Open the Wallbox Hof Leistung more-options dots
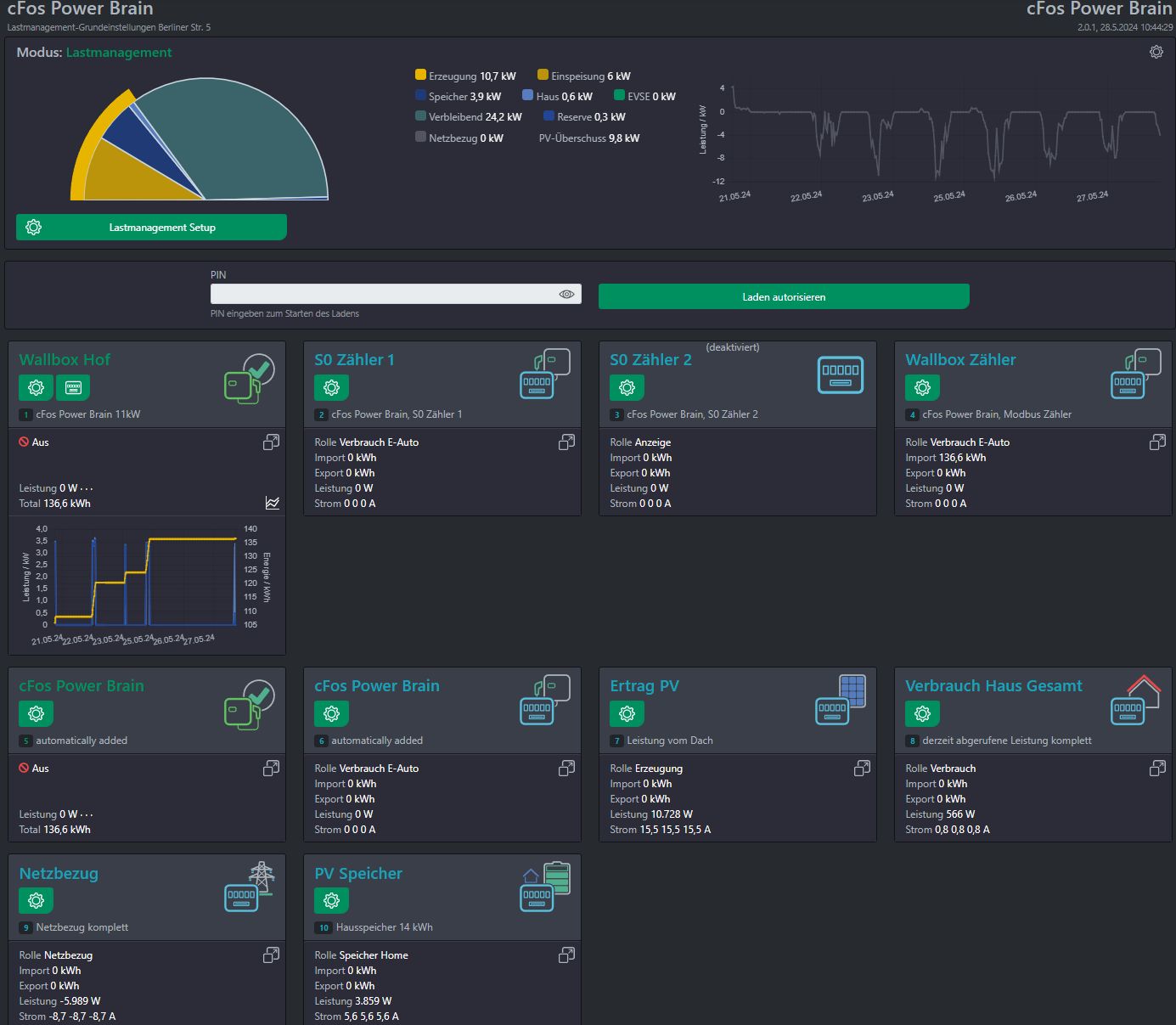The width and height of the screenshot is (1176, 1025). [87, 488]
